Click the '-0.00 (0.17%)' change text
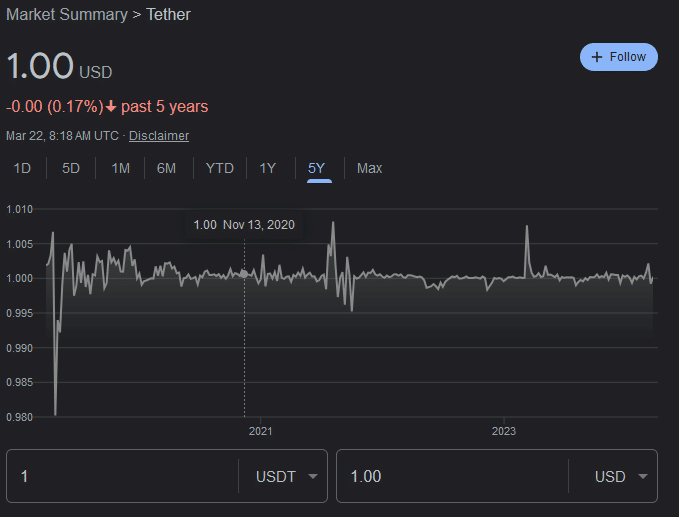 [55, 107]
